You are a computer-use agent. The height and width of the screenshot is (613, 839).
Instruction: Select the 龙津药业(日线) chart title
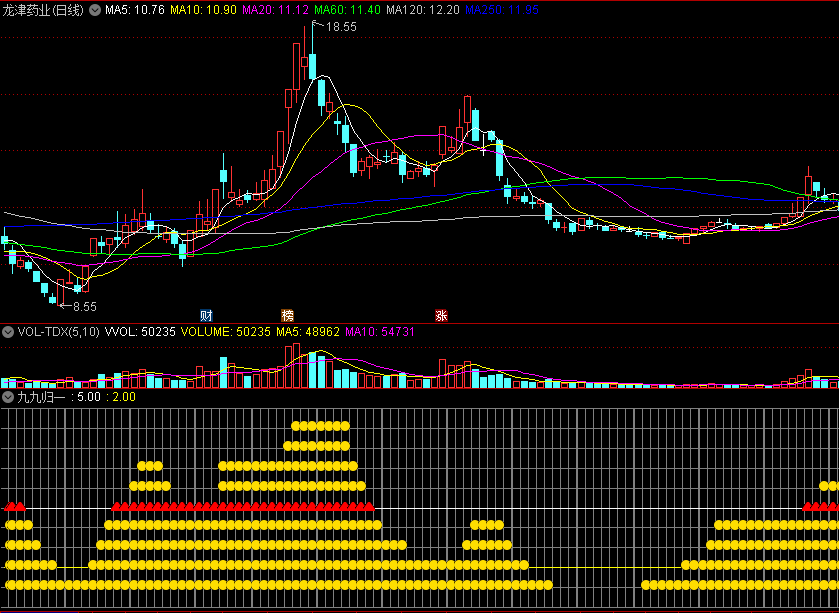pos(43,10)
